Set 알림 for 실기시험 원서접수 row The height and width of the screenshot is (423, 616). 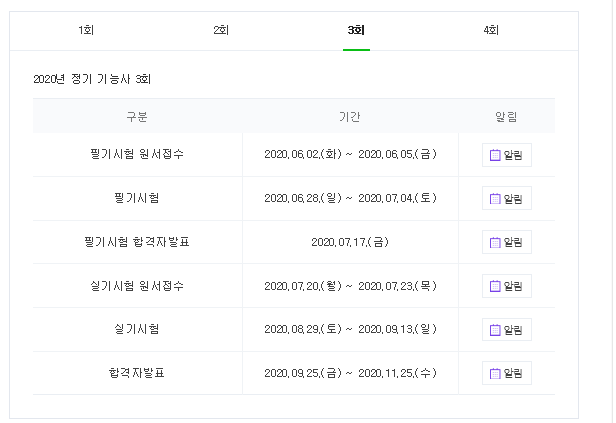tap(507, 286)
